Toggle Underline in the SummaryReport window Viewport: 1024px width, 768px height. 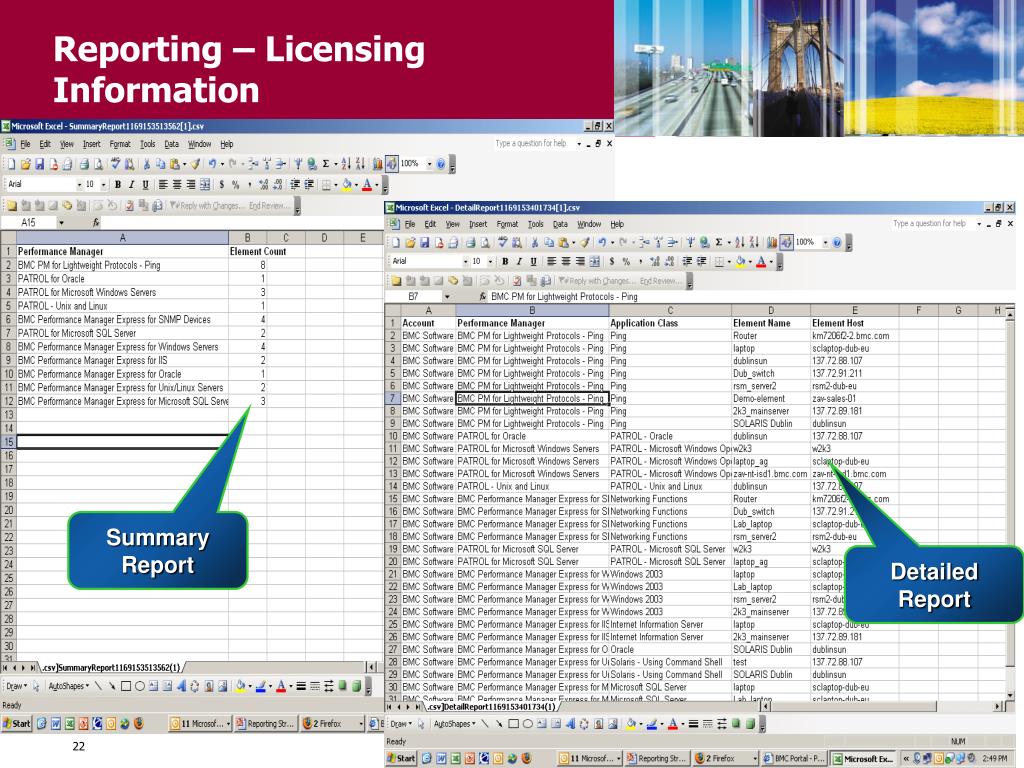click(x=145, y=185)
